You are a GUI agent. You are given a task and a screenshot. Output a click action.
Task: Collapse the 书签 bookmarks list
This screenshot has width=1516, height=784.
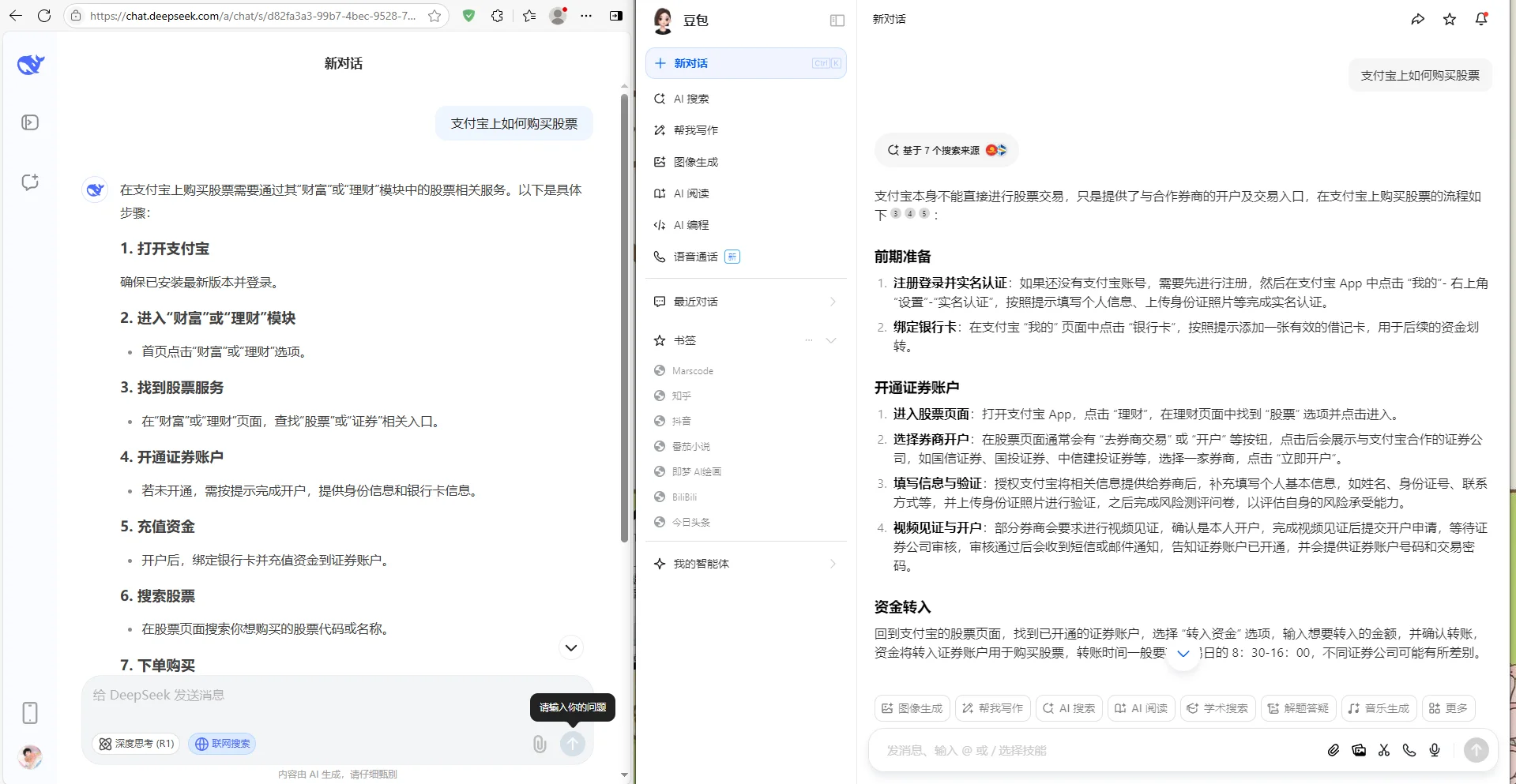[831, 340]
